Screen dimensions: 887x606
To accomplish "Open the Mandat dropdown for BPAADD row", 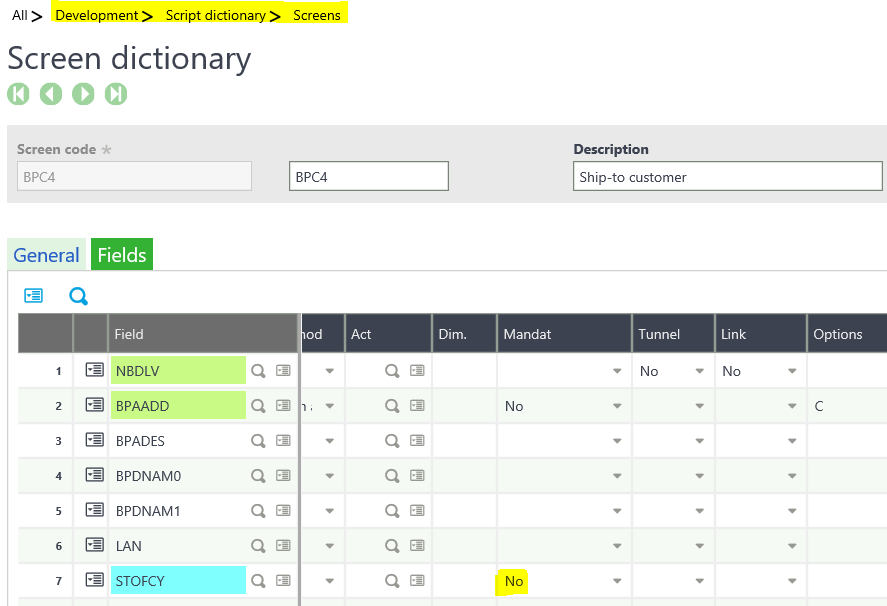I will coord(617,406).
